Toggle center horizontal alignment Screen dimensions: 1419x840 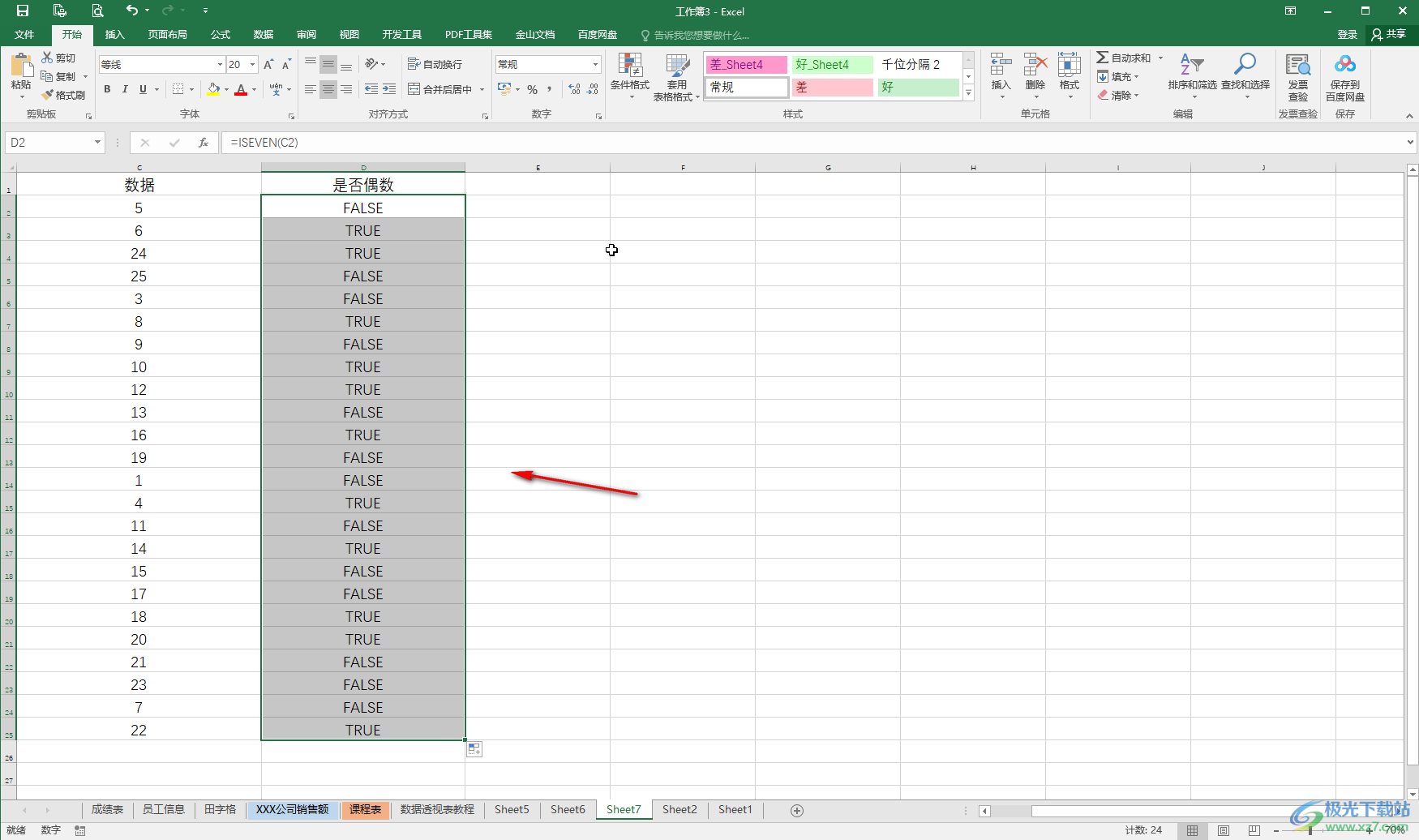[x=328, y=89]
